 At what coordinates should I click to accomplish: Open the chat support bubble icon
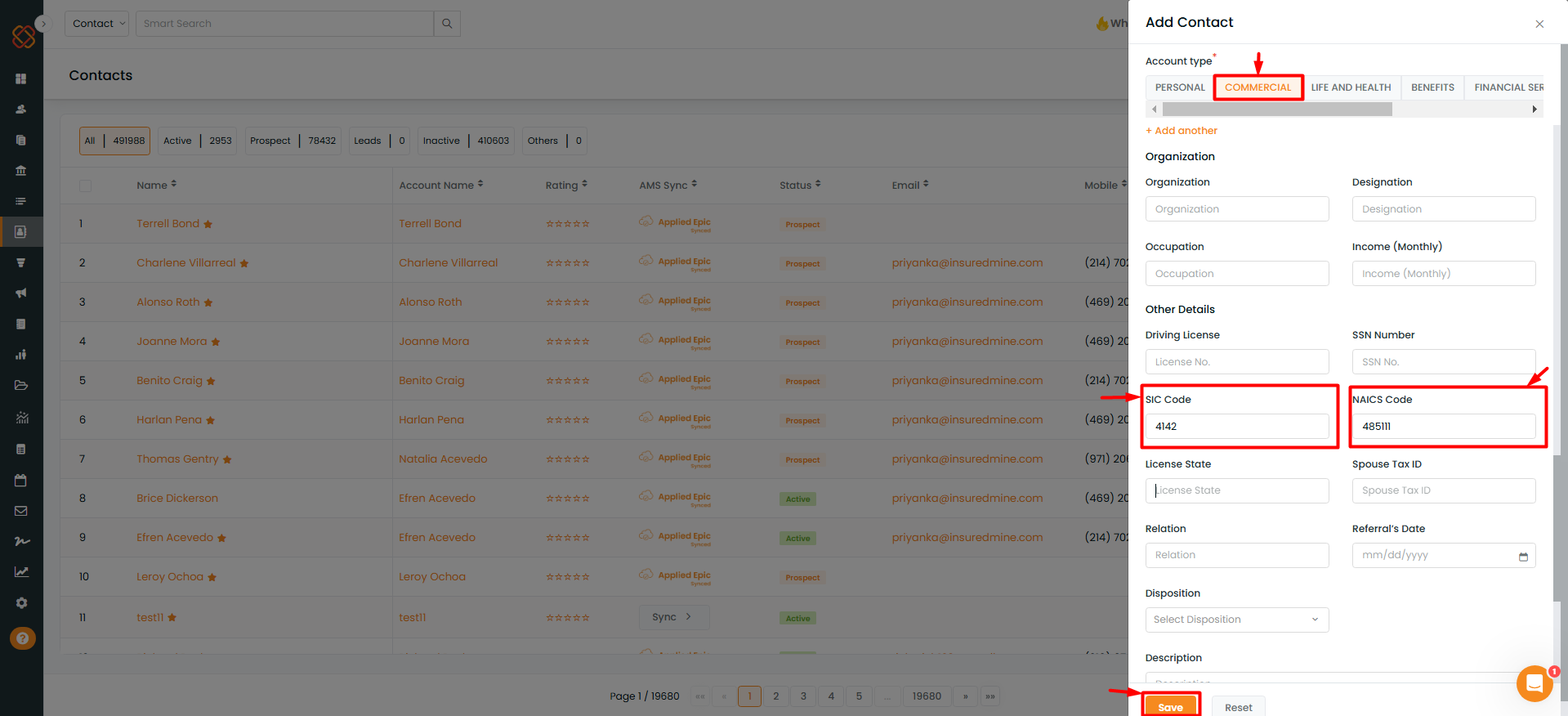point(1534,683)
